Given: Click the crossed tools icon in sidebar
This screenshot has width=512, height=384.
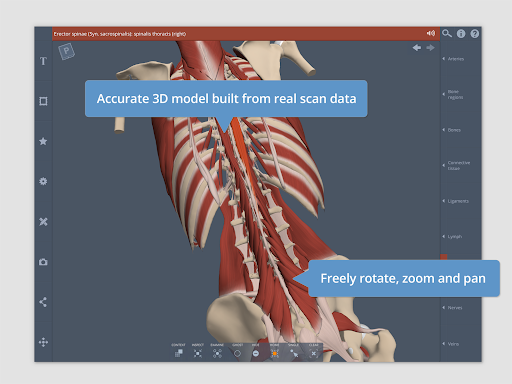Looking at the screenshot, I should [43, 222].
